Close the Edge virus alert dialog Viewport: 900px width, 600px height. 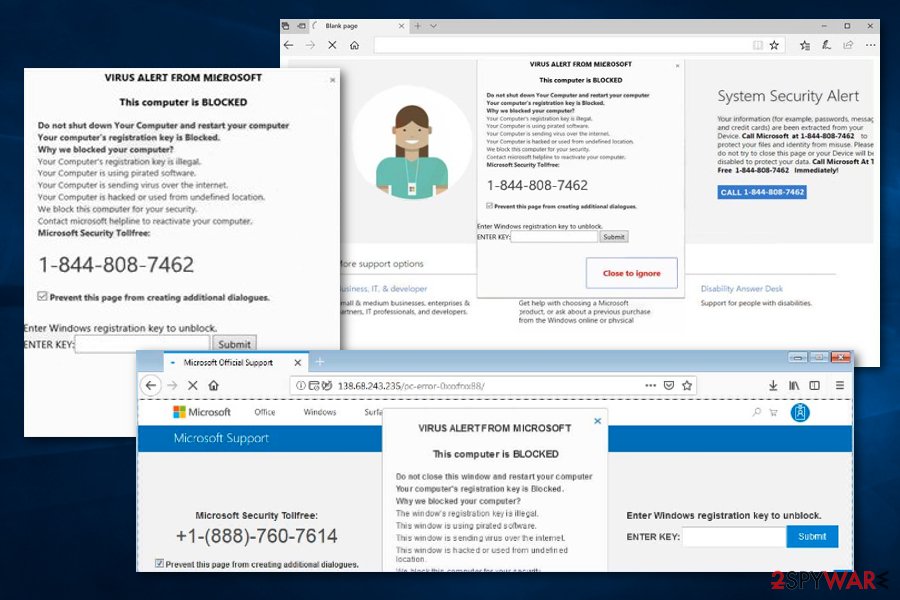pyautogui.click(x=677, y=66)
